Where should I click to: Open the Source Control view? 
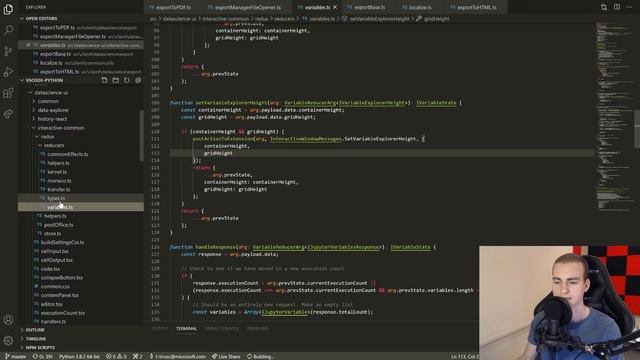pyautogui.click(x=8, y=51)
